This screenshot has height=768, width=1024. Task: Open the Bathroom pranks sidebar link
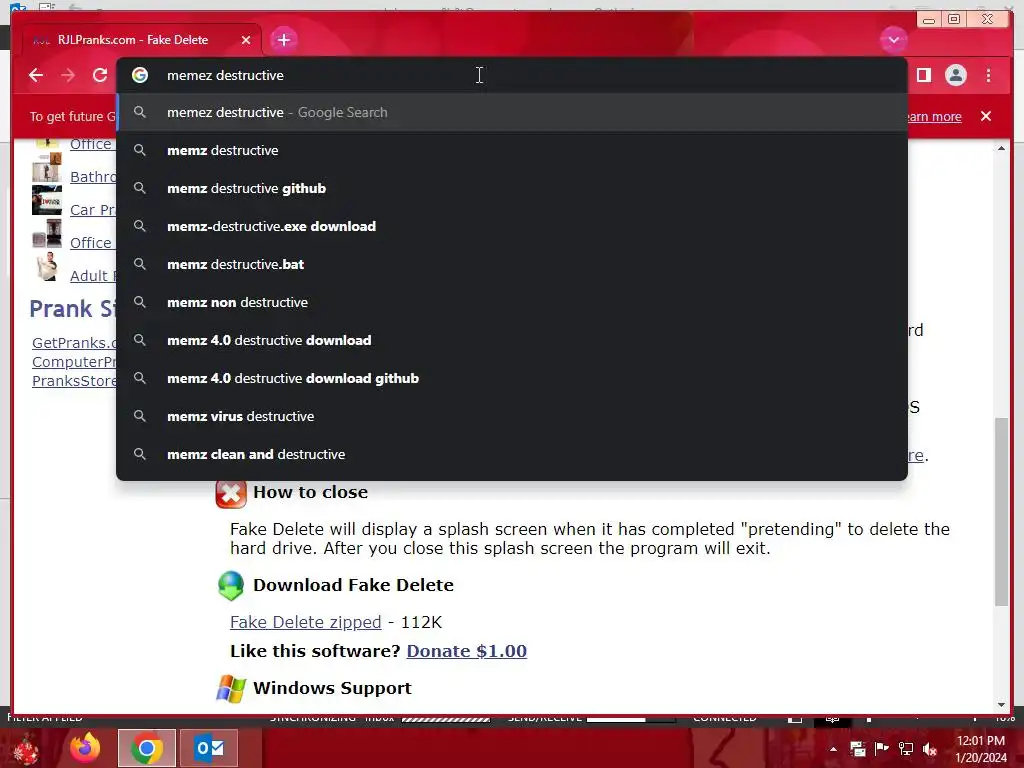coord(93,176)
